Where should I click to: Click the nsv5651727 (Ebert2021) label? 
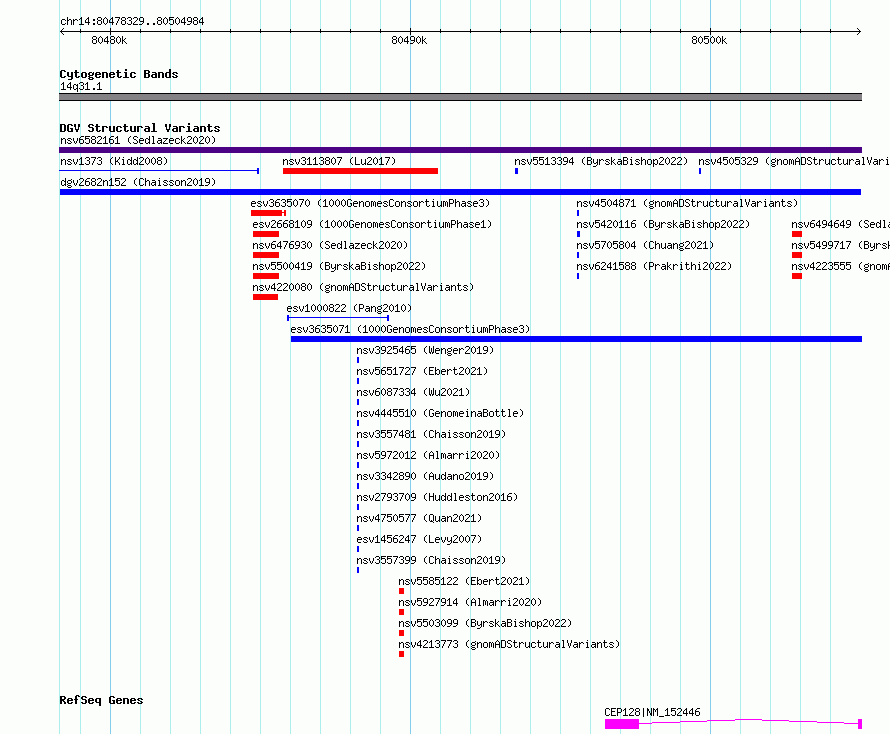click(x=422, y=371)
